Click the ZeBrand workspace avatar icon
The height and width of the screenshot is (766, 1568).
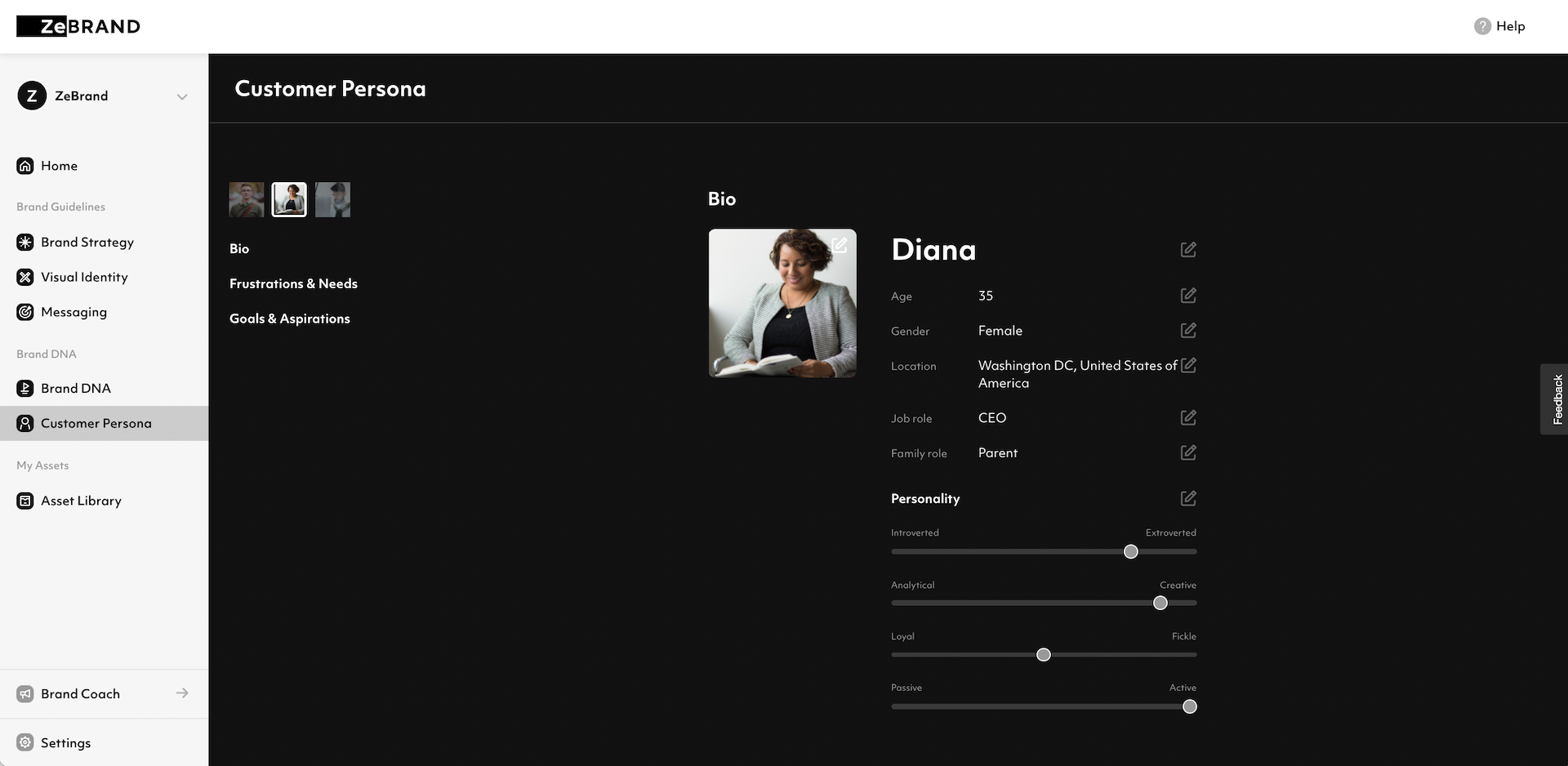tap(32, 96)
